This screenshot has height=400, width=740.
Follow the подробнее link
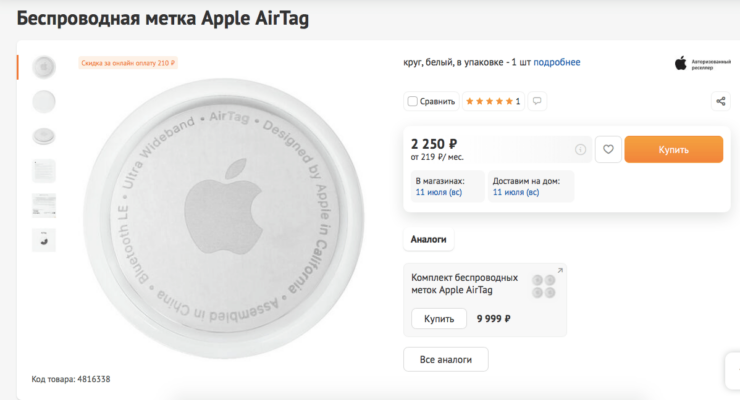556,62
